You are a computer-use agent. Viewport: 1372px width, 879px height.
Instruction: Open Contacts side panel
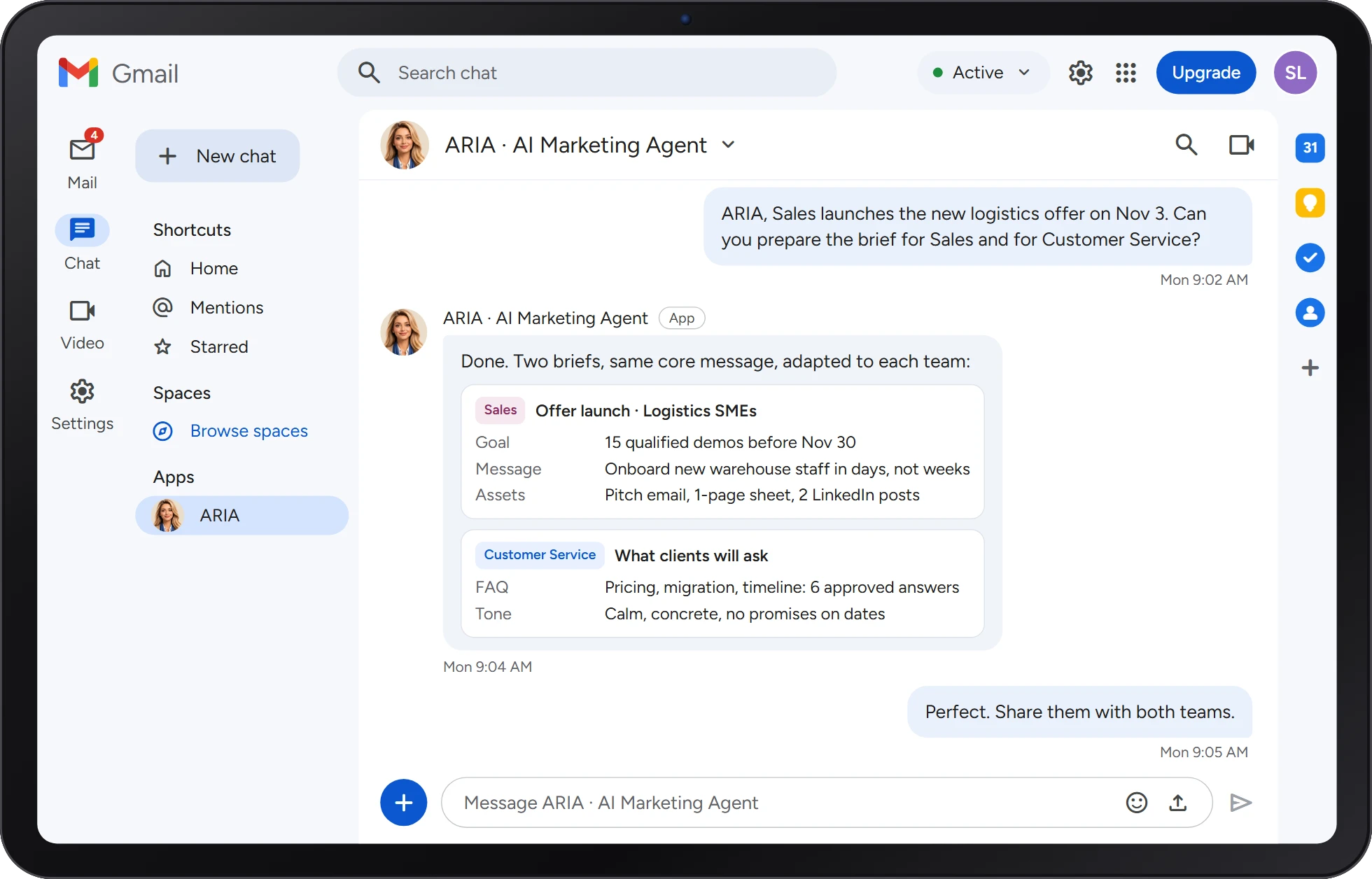click(x=1310, y=312)
